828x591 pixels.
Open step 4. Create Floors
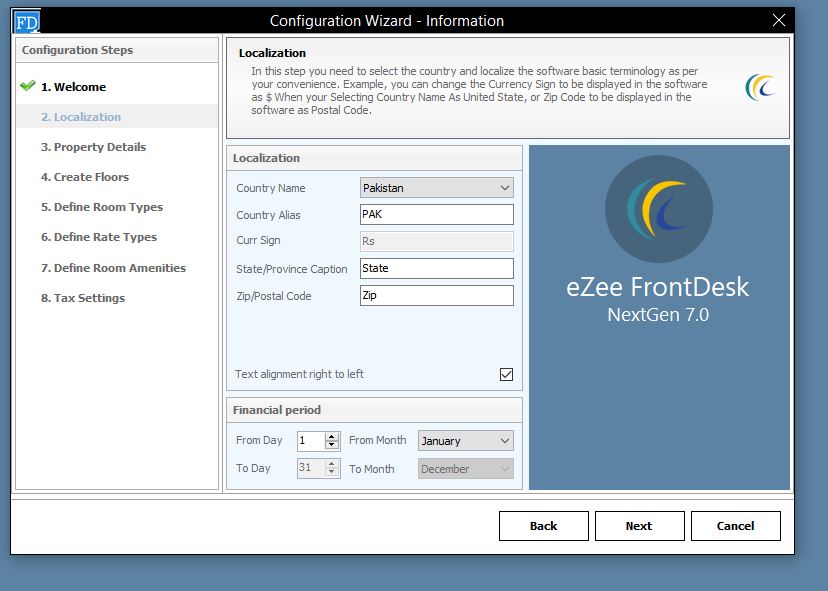coord(85,177)
